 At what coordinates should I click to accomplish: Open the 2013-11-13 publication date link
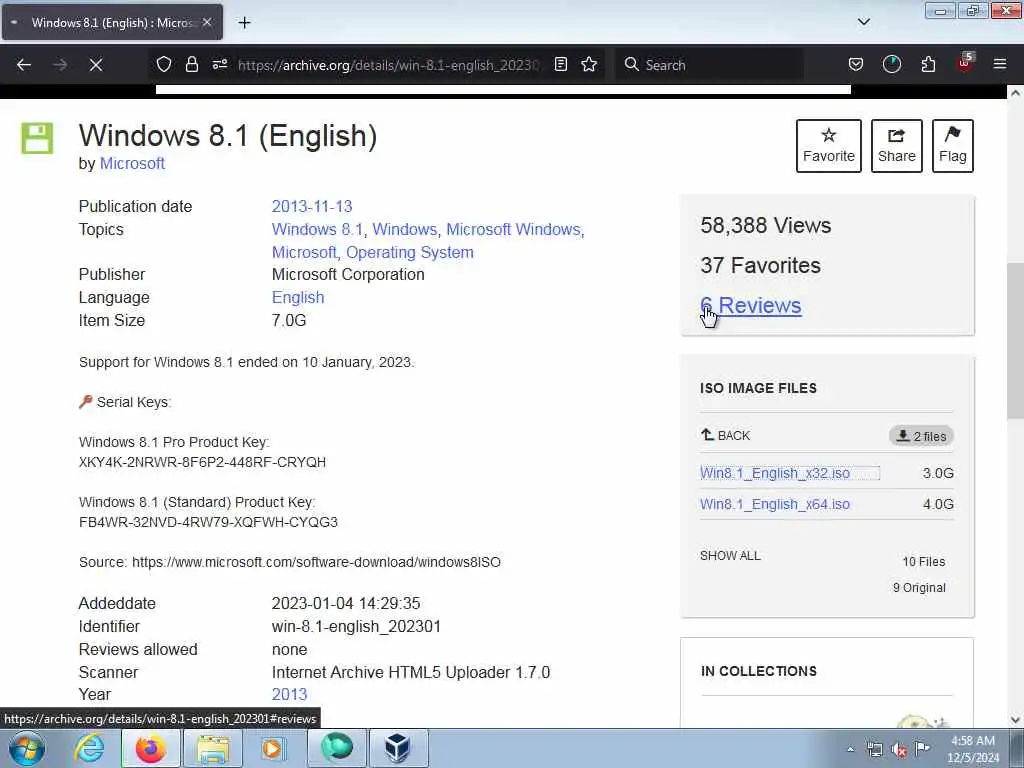[x=312, y=206]
